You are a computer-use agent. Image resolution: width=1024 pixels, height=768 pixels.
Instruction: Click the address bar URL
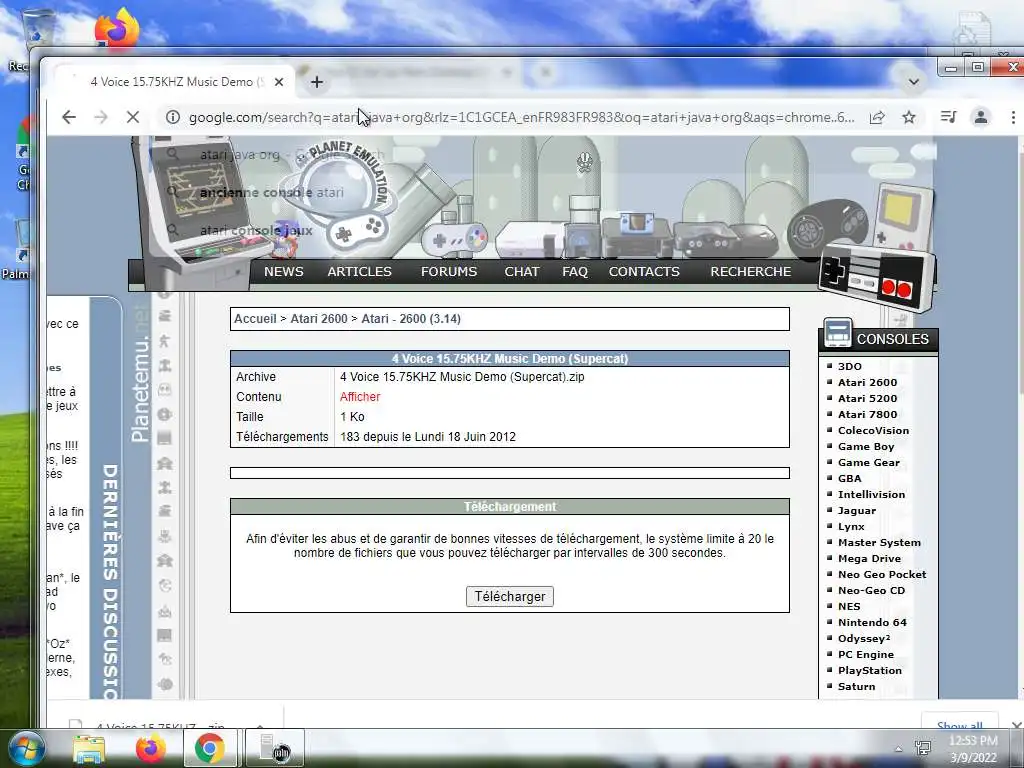521,118
